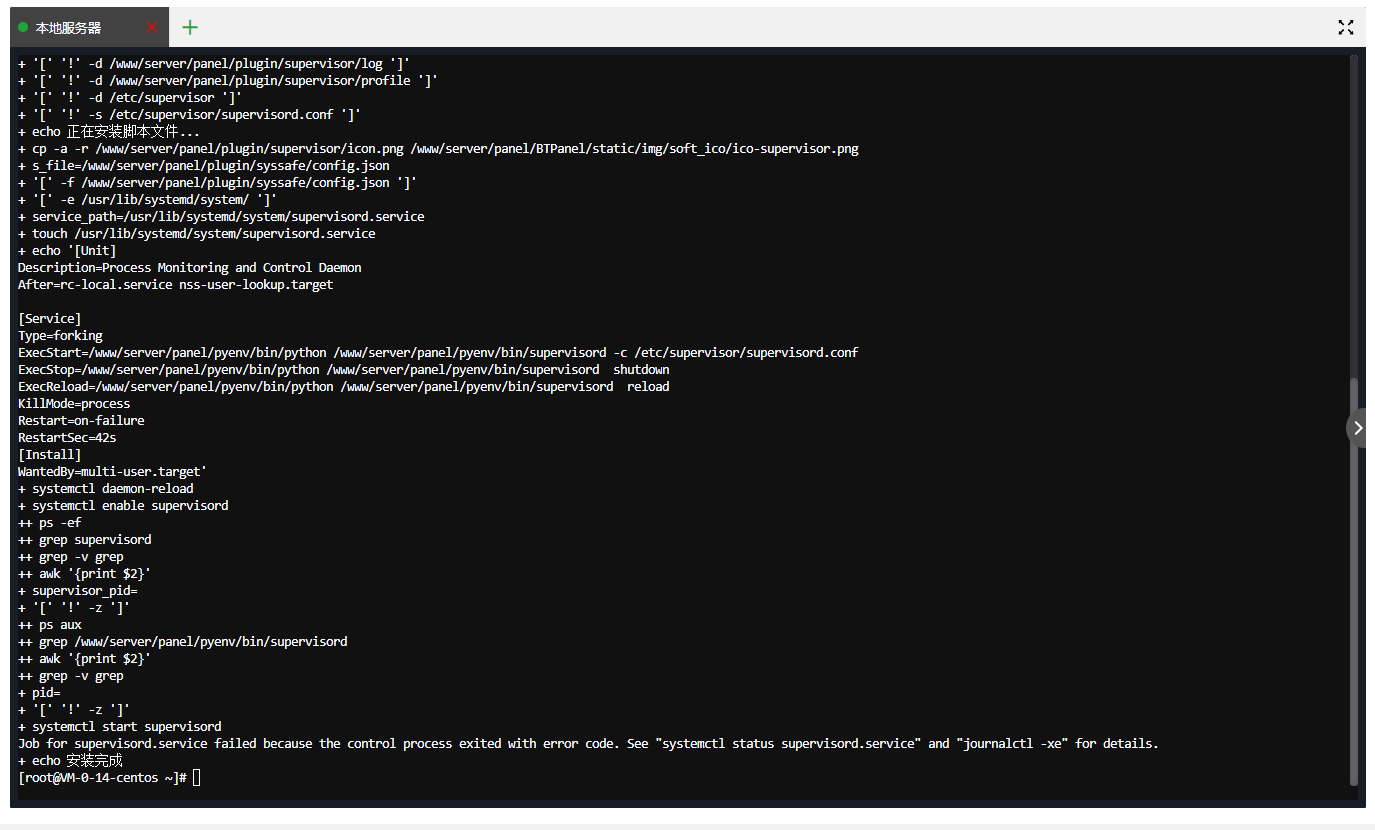Viewport: 1375px width, 830px height.
Task: Click the '++ grep /www/server/panel/pyenv/bin/supervisord' line
Action: pos(183,642)
